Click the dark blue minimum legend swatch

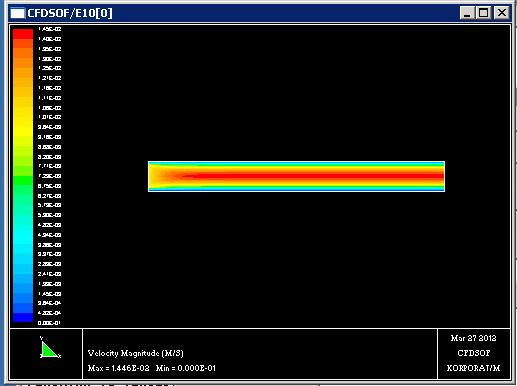click(23, 317)
